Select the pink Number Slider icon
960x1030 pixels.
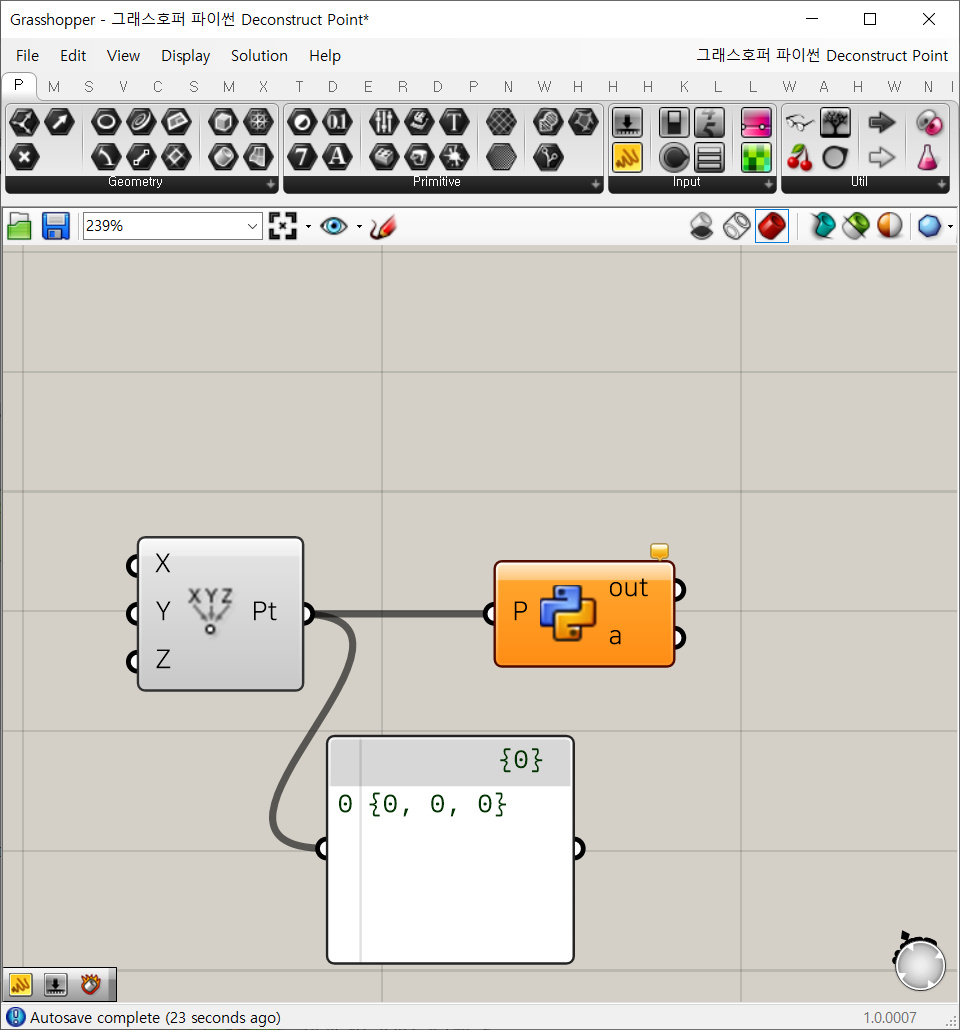[x=756, y=123]
